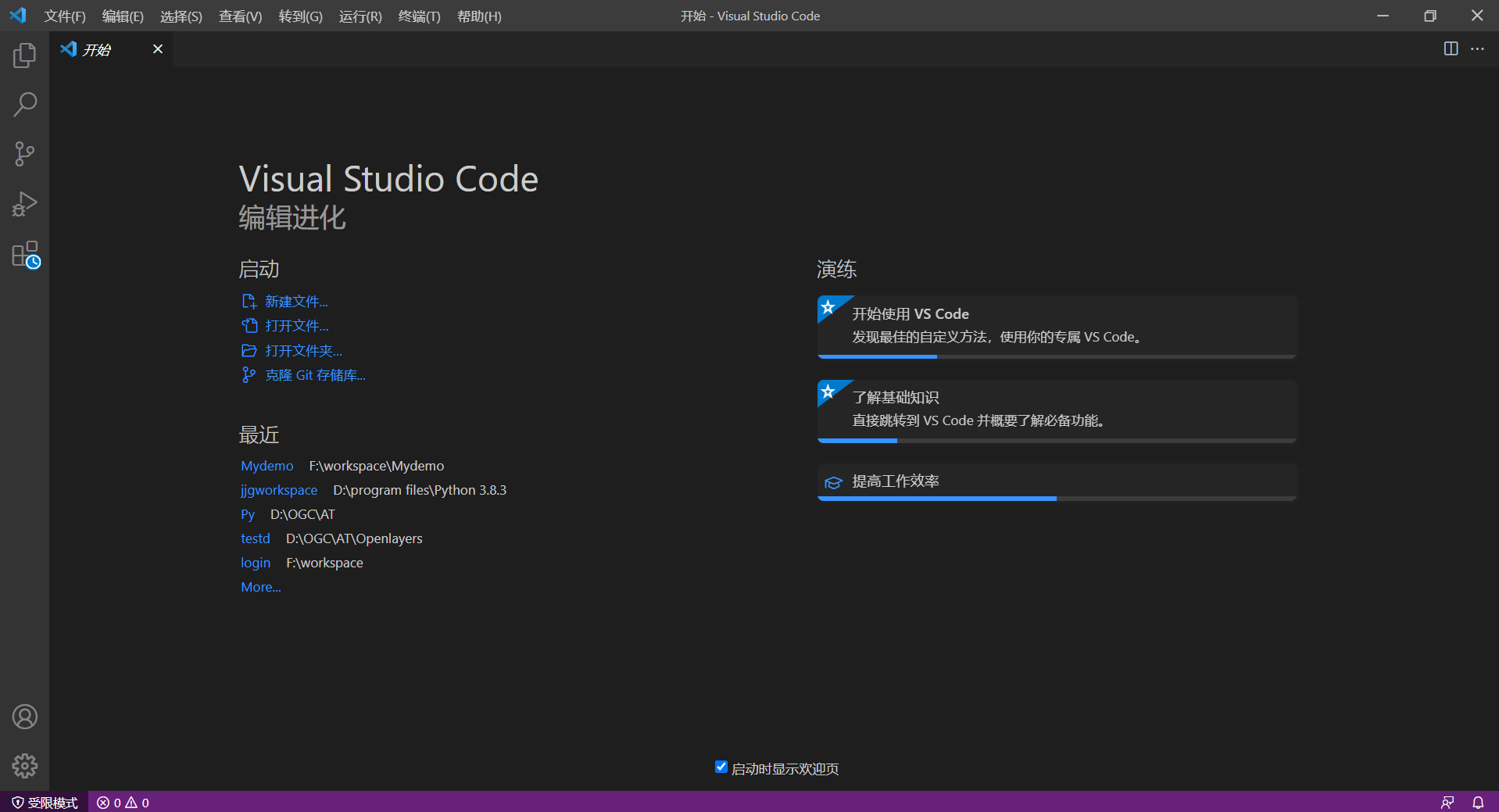1499x812 pixels.
Task: Open recent folder Py
Action: (248, 514)
